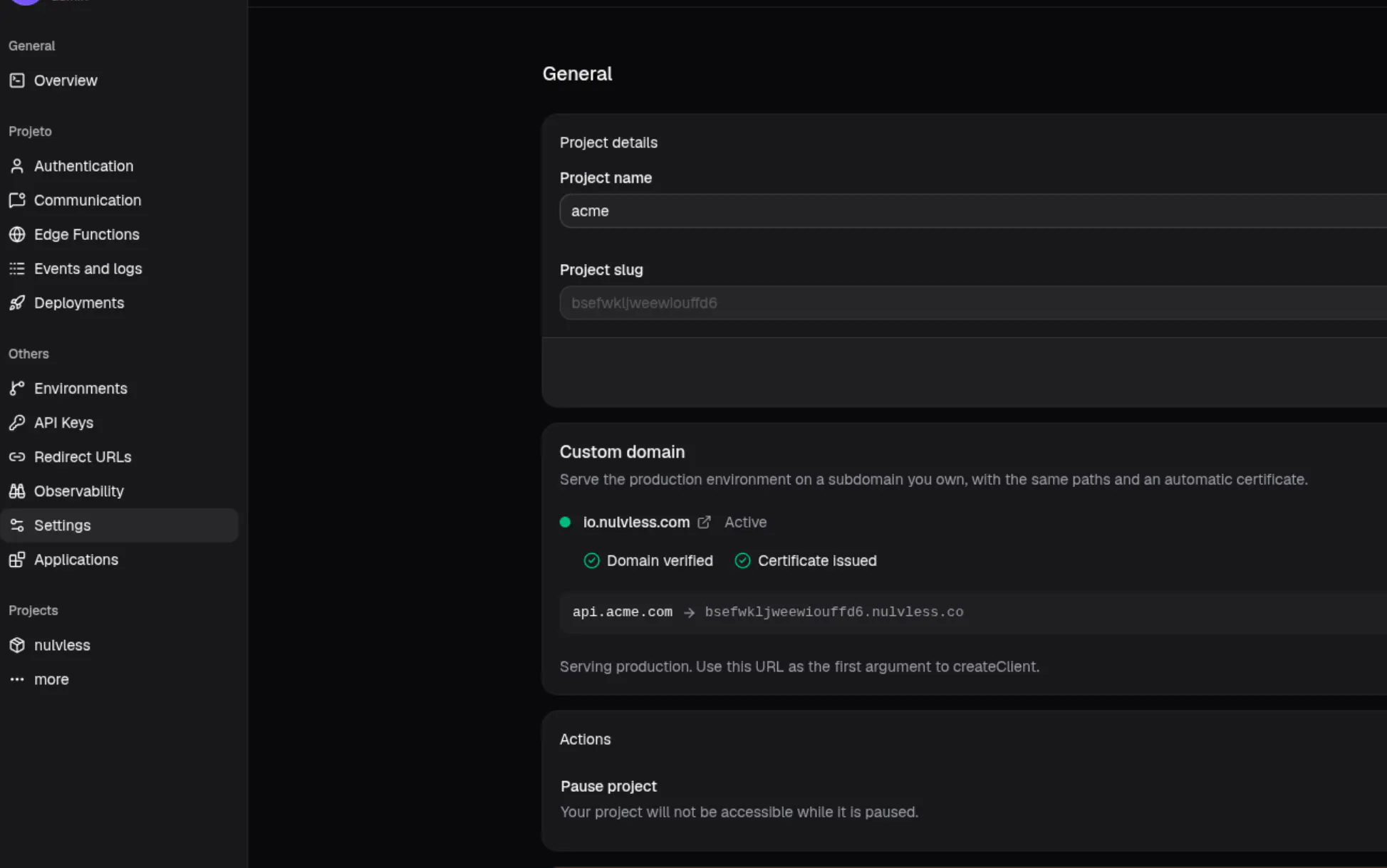Open the Overview page
This screenshot has height=868, width=1387.
[120, 80]
